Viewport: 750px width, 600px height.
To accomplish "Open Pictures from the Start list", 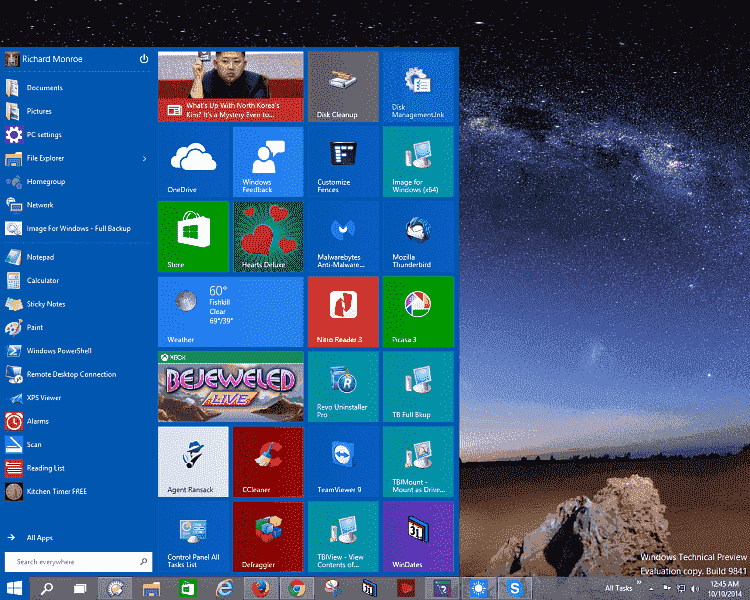I will pos(77,111).
